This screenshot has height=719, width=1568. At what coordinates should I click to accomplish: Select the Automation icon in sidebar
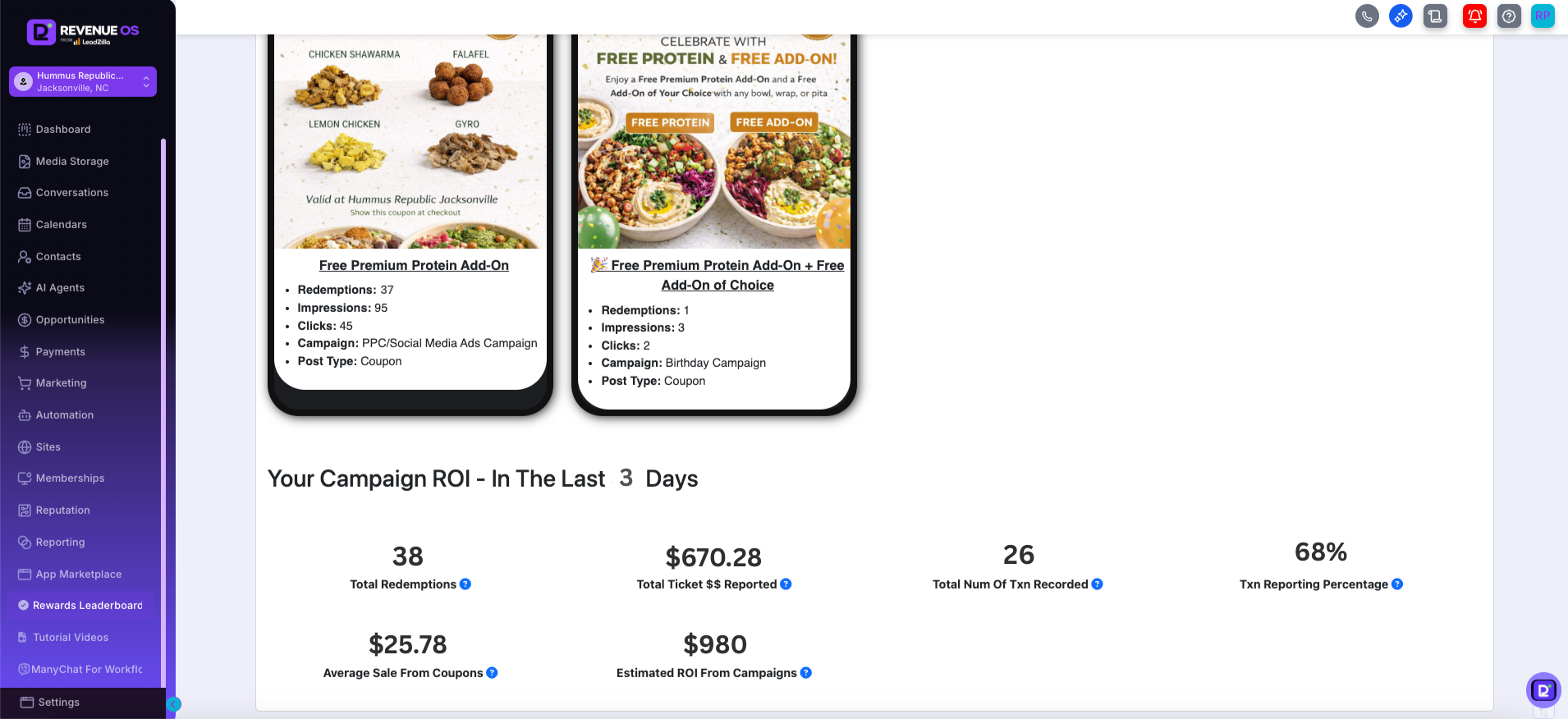point(23,414)
